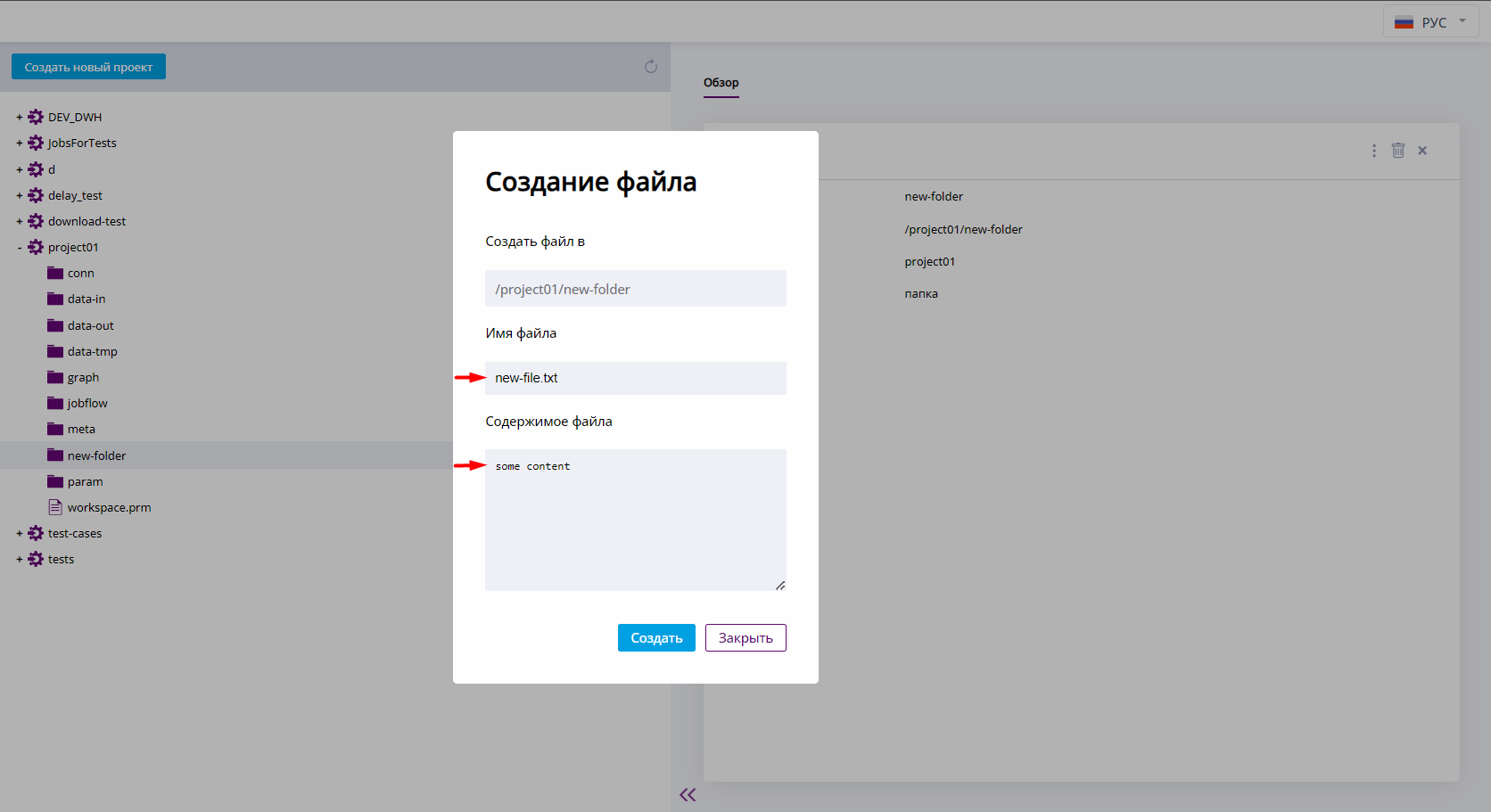Click the gear icon of project d

[x=36, y=169]
